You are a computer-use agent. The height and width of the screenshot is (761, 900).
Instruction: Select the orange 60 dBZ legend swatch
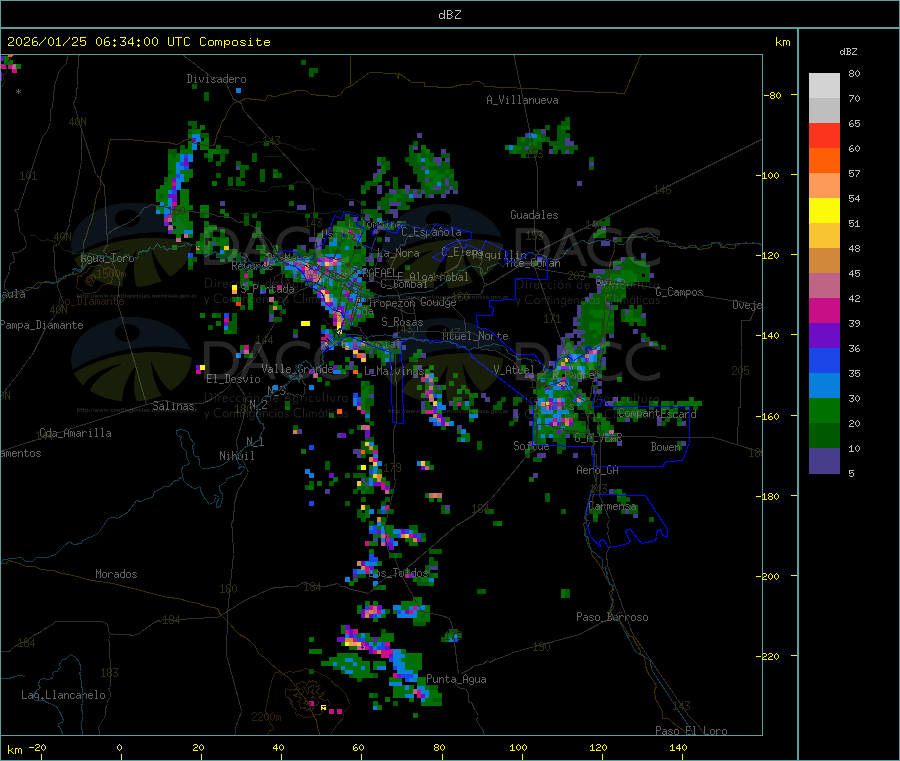point(824,161)
